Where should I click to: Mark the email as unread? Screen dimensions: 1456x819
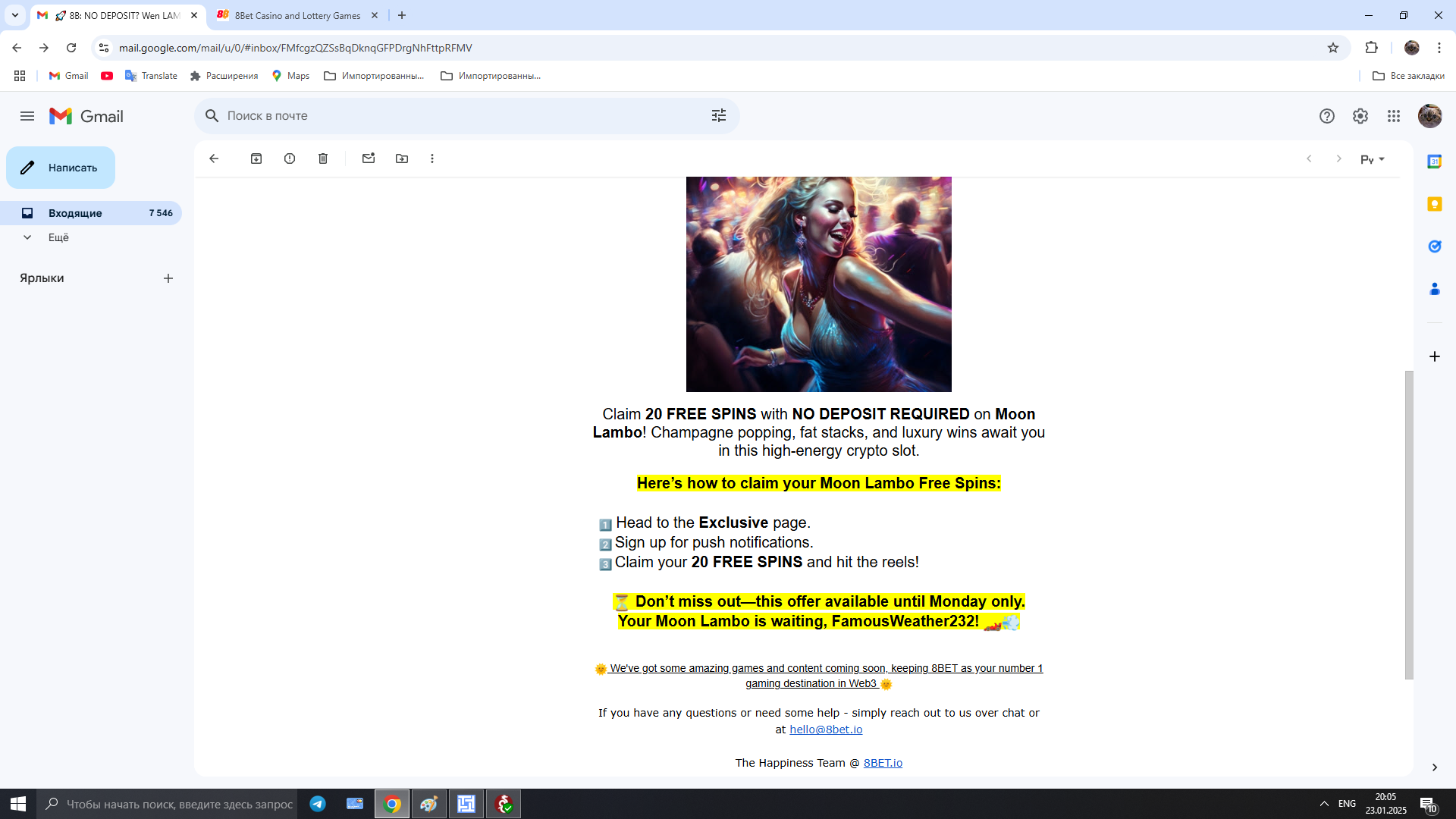coord(369,158)
